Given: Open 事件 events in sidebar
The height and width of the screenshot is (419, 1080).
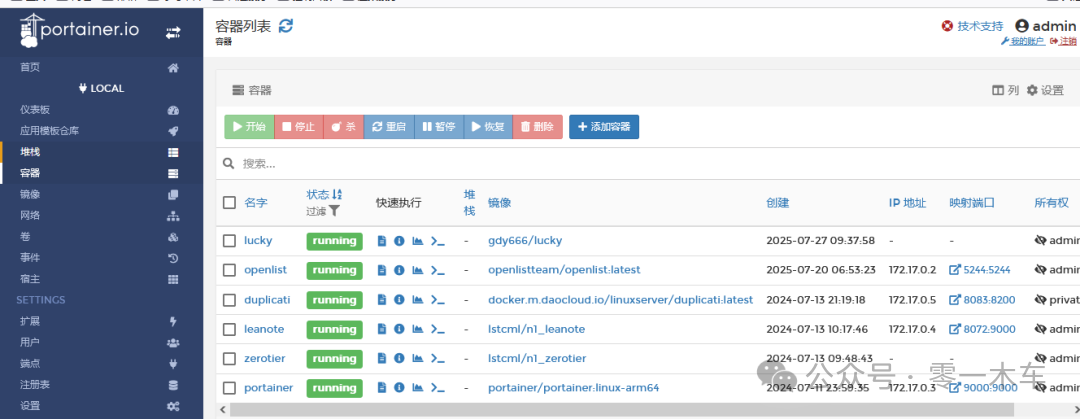Looking at the screenshot, I should pyautogui.click(x=101, y=258).
